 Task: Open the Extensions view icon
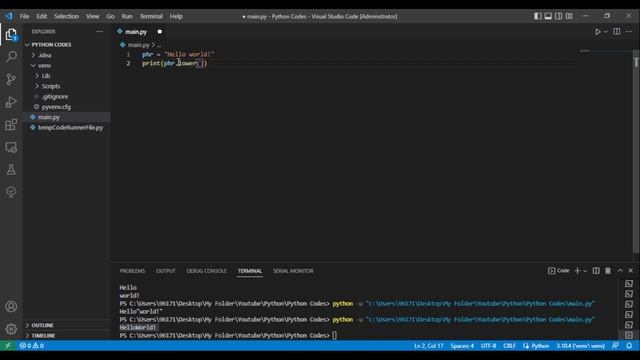(x=11, y=124)
